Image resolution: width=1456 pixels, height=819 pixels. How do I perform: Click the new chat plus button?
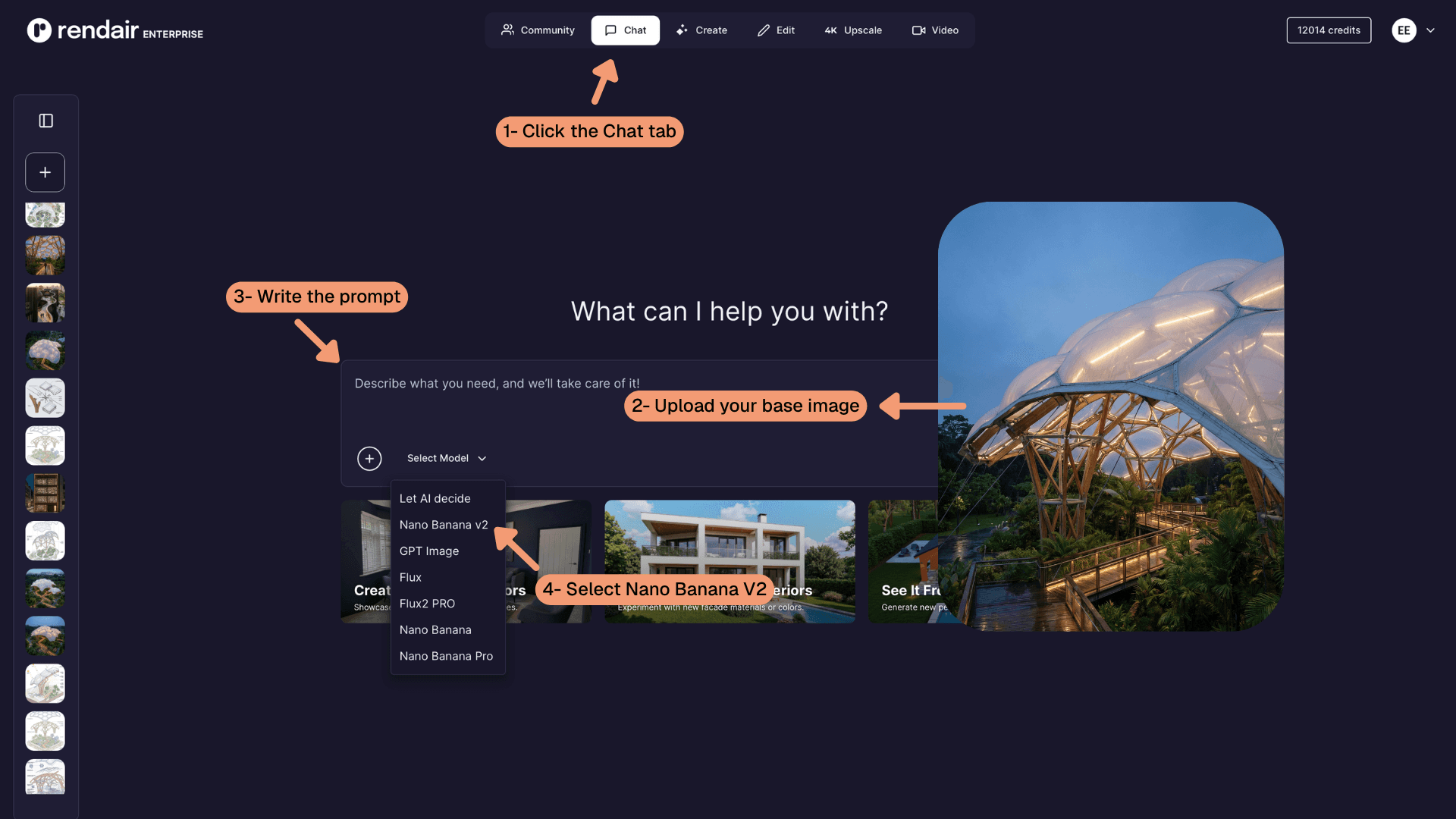(x=45, y=172)
